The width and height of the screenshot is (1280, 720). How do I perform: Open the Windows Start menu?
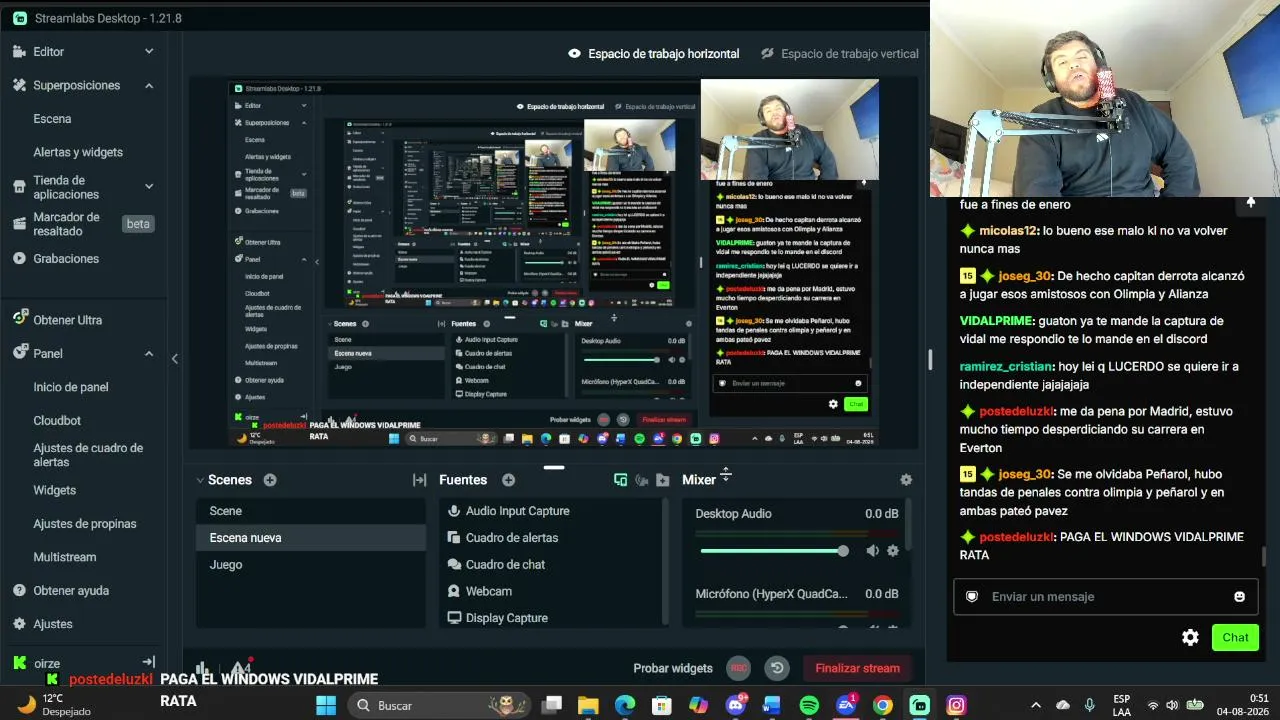coord(326,705)
